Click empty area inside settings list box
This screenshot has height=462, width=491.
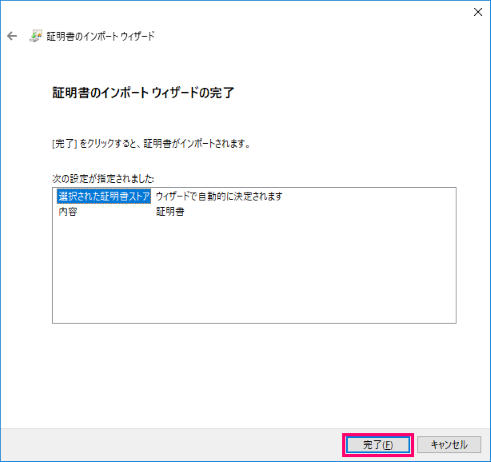click(x=254, y=270)
